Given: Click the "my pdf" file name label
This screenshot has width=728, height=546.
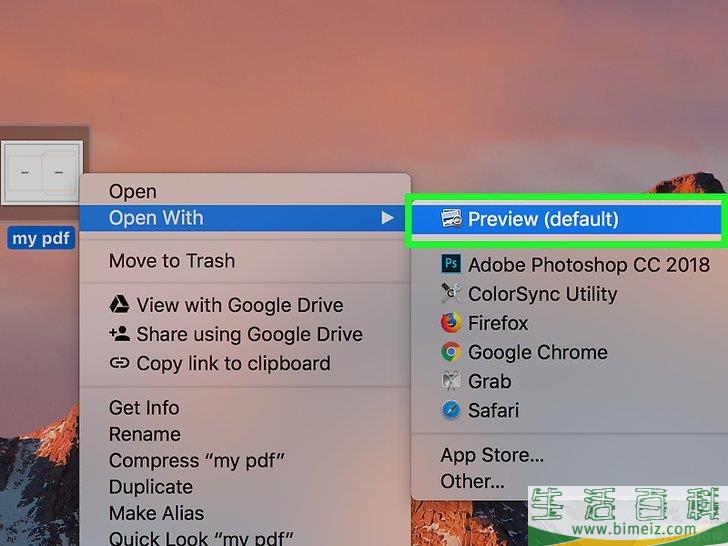Looking at the screenshot, I should click(x=41, y=238).
